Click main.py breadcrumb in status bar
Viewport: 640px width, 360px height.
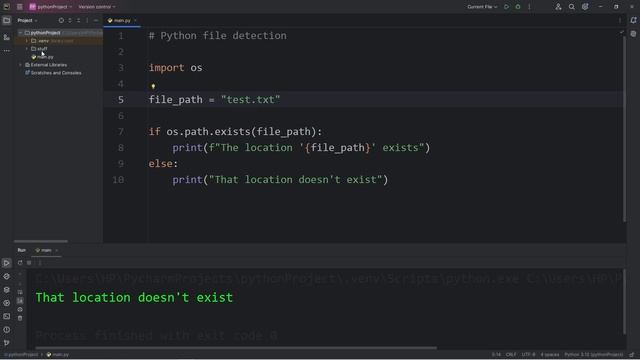point(58,355)
